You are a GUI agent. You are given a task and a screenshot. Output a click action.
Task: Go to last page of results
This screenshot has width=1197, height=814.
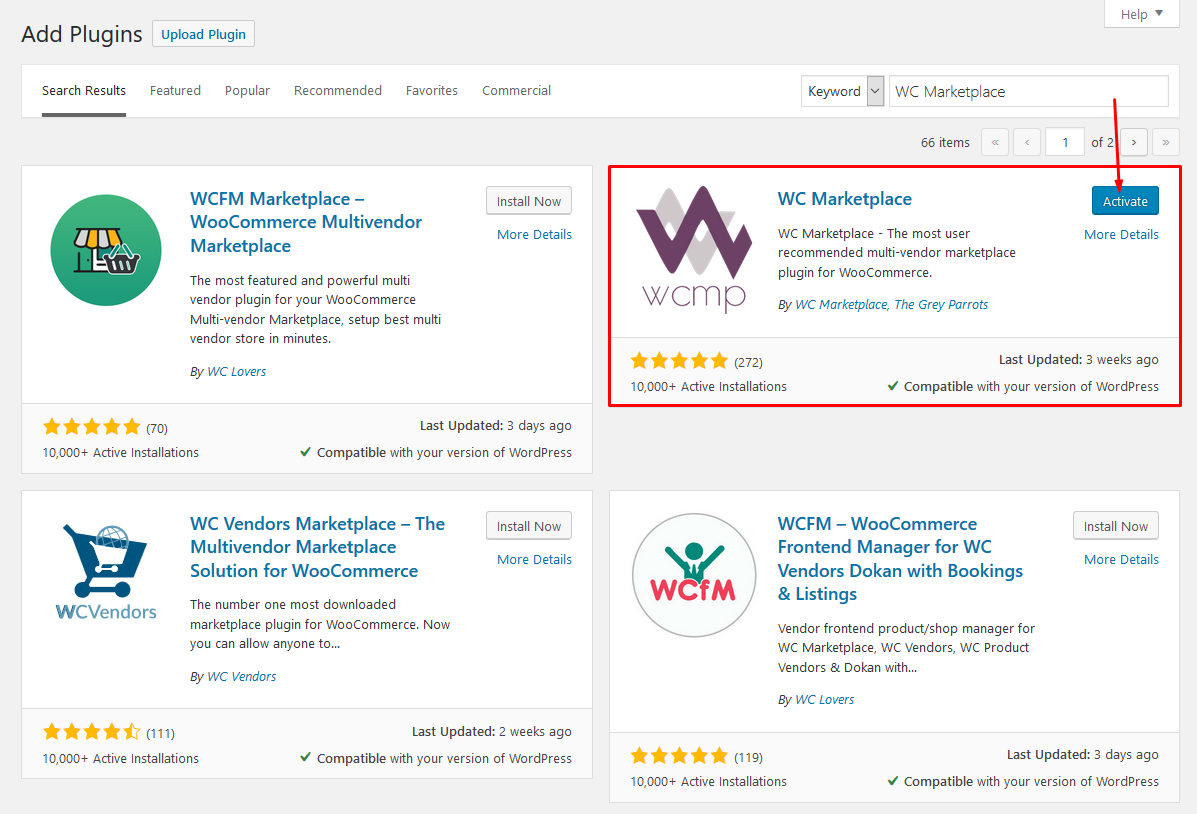click(x=1166, y=142)
